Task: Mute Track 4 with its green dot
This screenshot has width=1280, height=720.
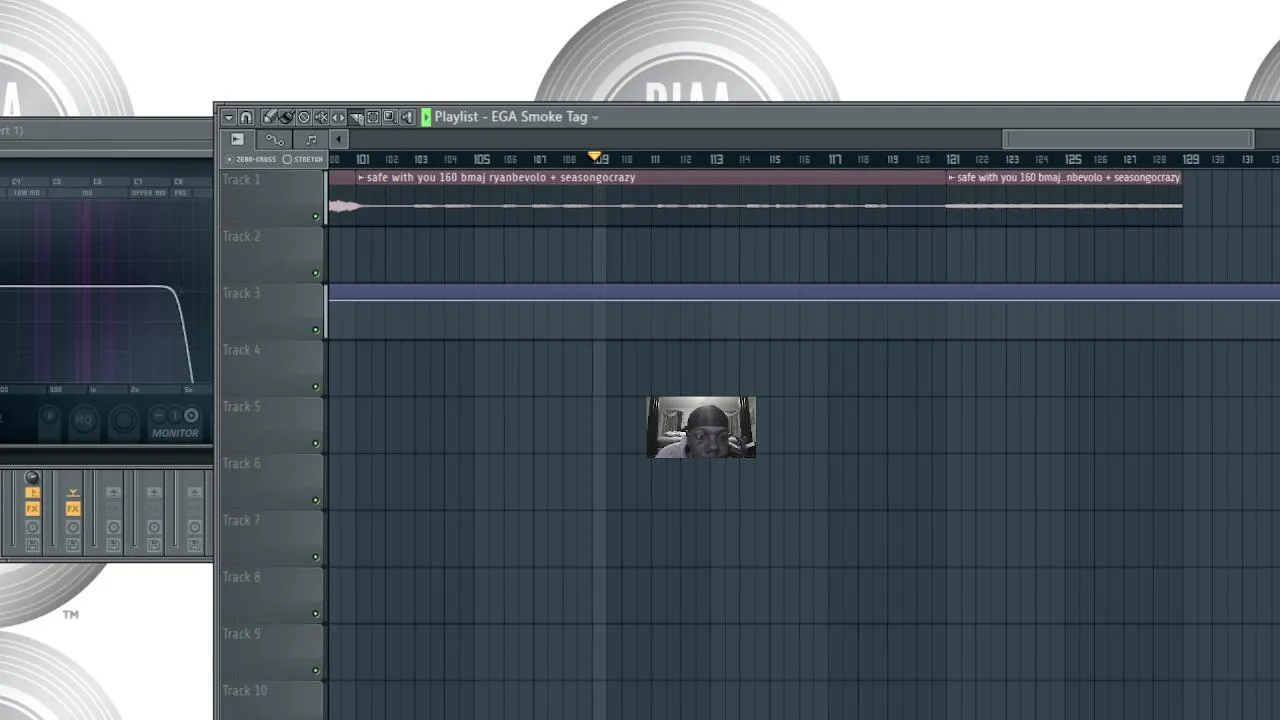Action: (316, 387)
